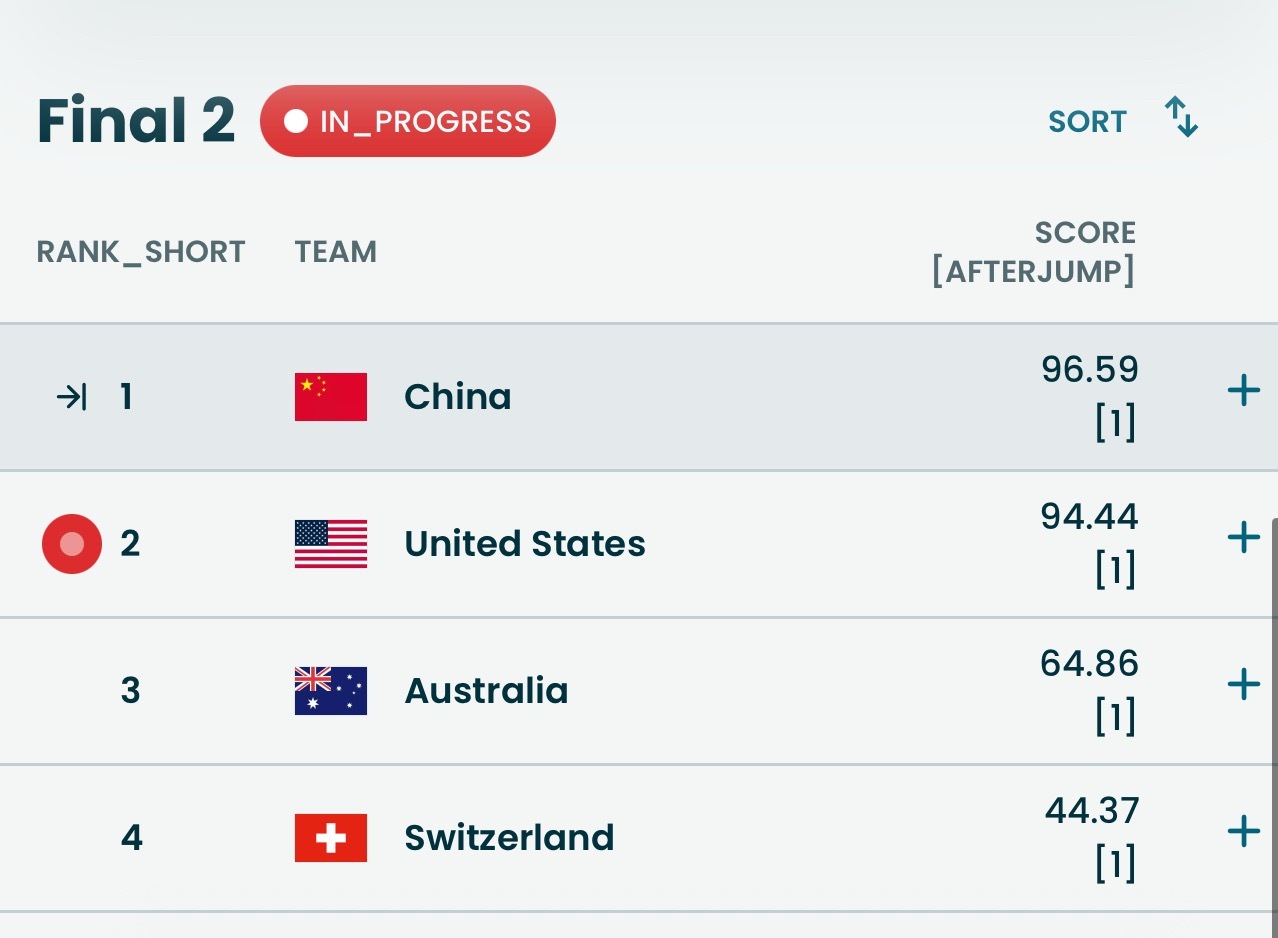
Task: Click the Switzerland flag icon
Action: tap(331, 838)
